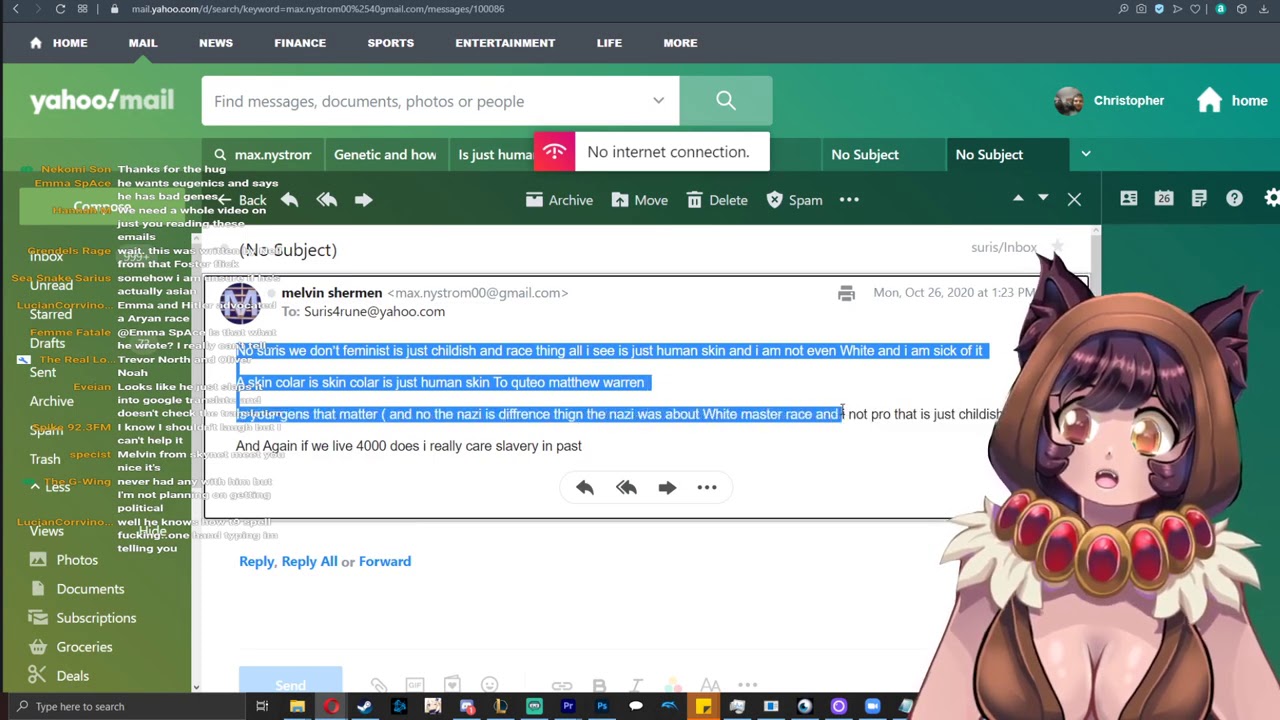
Task: Open the FINANCE navigation item
Action: pos(300,43)
